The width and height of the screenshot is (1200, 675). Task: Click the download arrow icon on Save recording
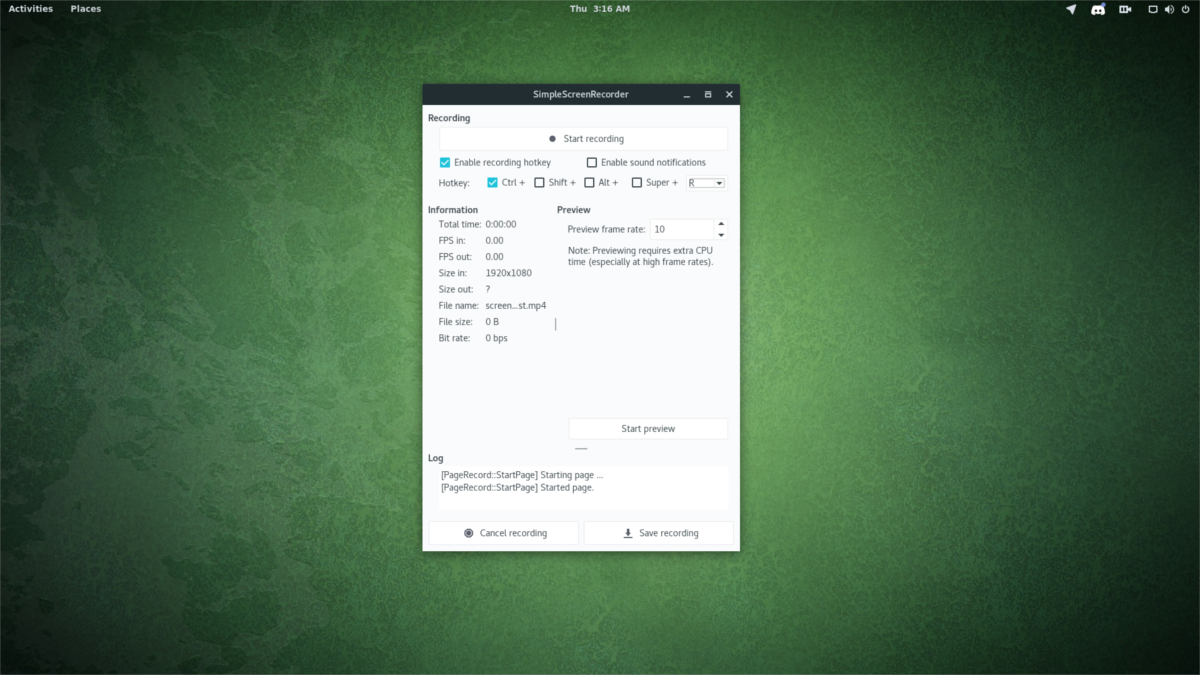tap(628, 533)
